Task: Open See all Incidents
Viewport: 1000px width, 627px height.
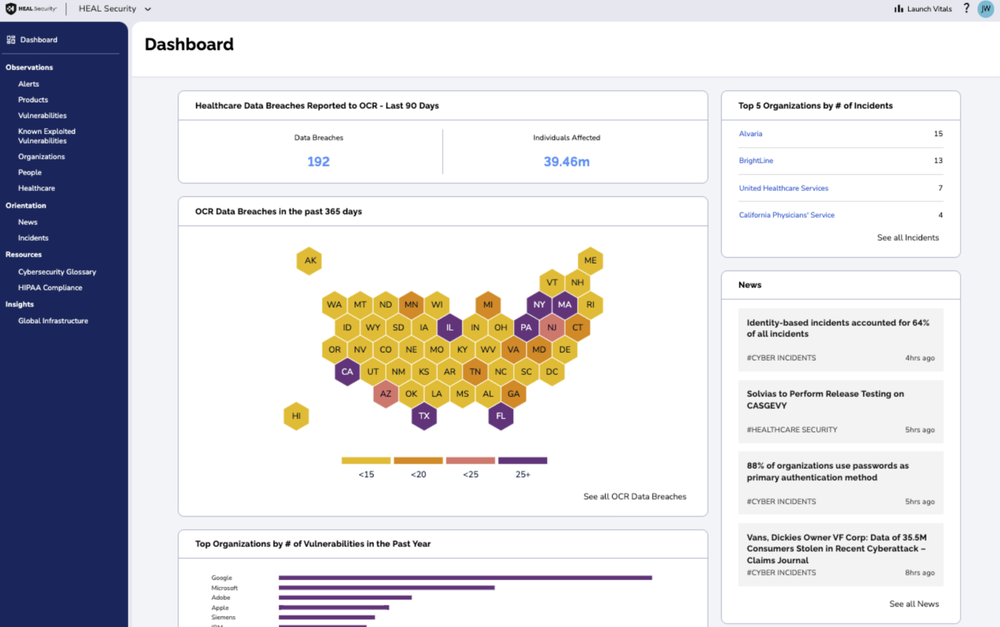Action: click(x=908, y=238)
